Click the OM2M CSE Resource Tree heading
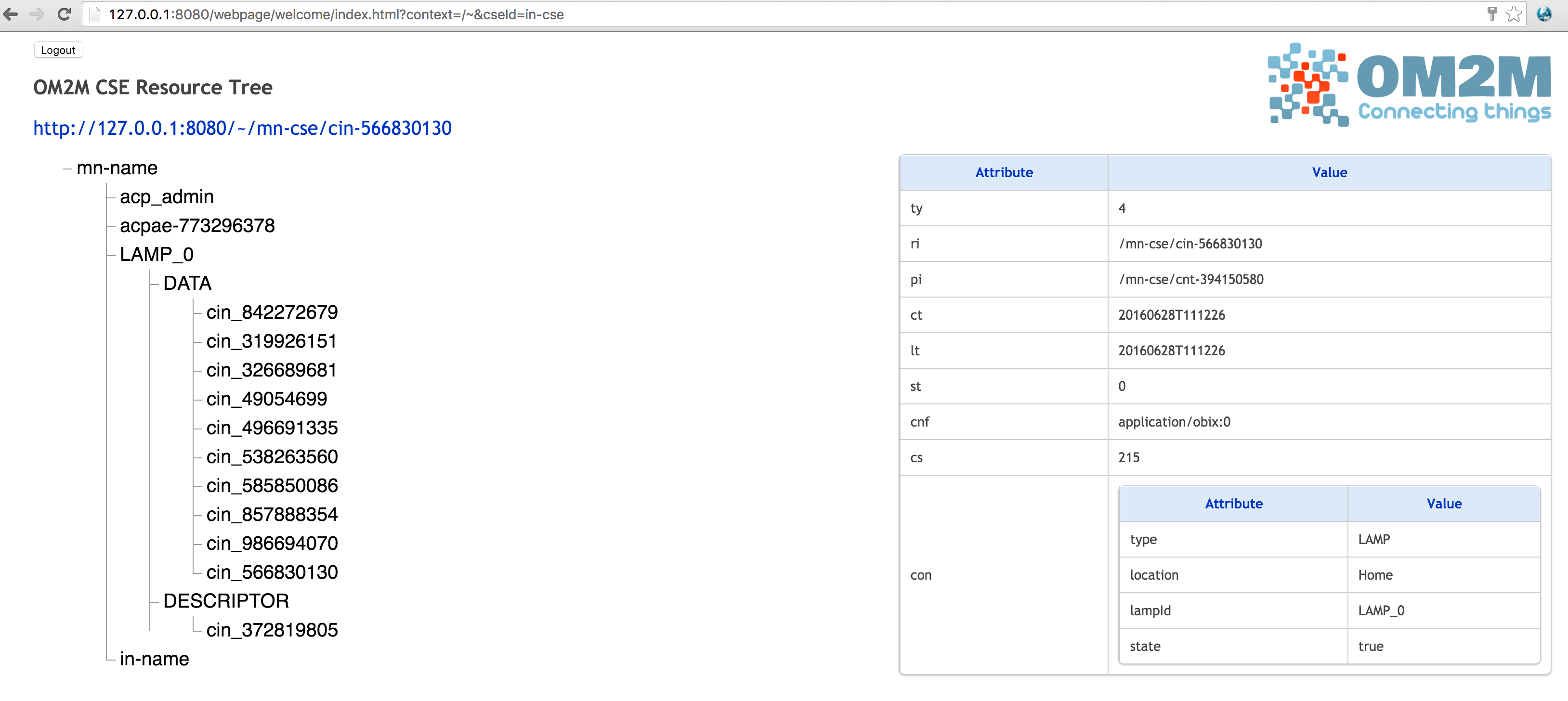The width and height of the screenshot is (1568, 701). point(153,88)
